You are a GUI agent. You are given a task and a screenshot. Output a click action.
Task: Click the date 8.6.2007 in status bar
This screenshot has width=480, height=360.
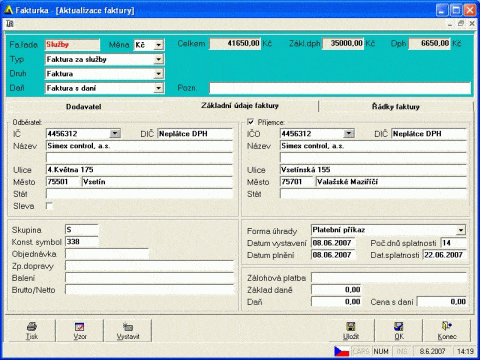[432, 351]
